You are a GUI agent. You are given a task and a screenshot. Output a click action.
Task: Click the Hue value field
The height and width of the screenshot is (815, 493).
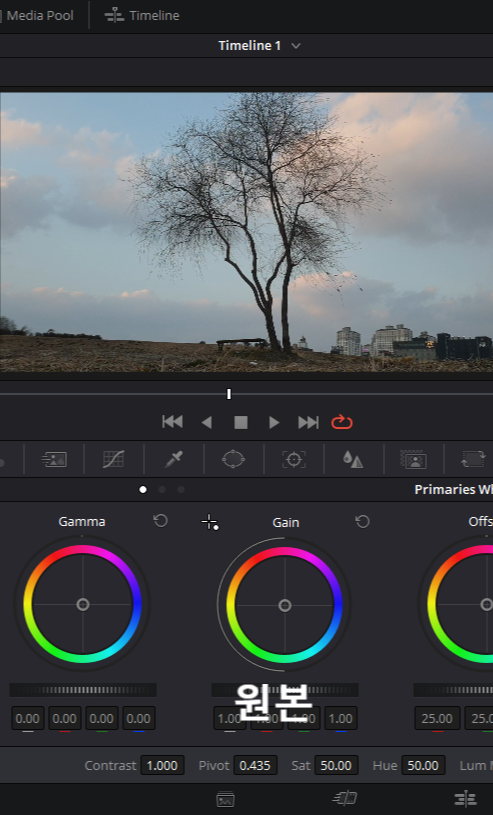click(423, 766)
